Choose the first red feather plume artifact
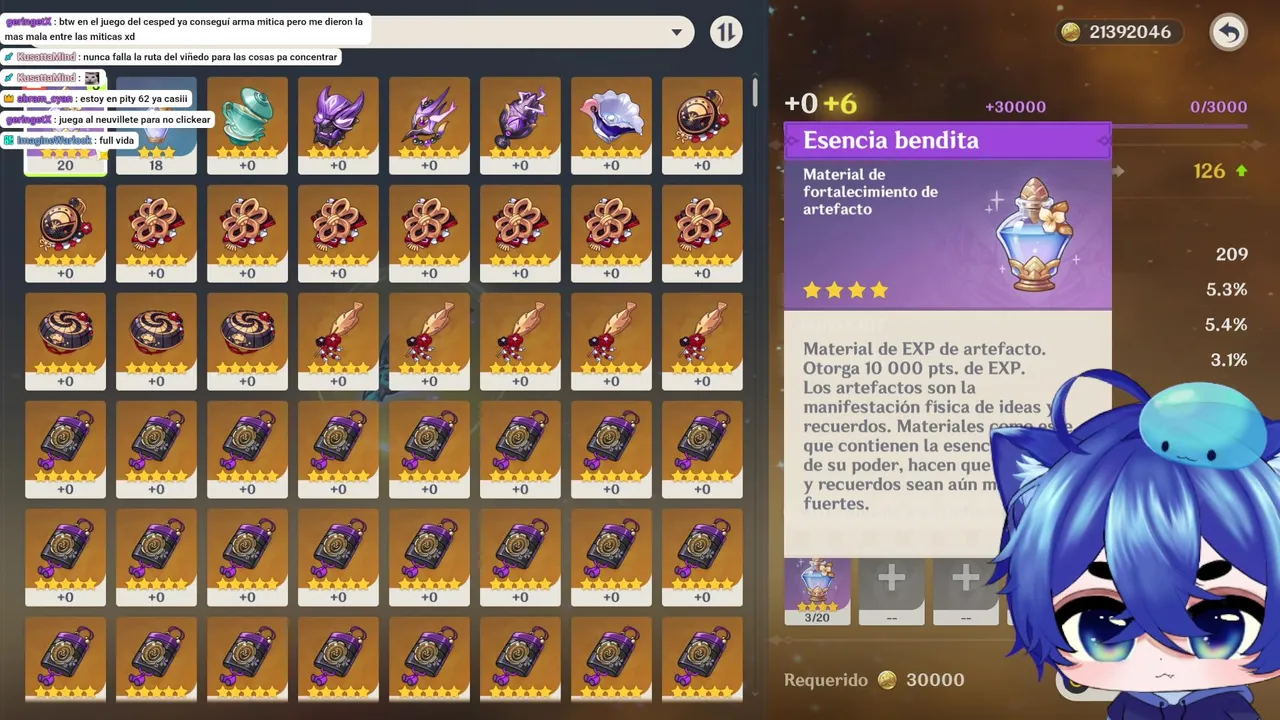Viewport: 1280px width, 720px height. point(338,341)
